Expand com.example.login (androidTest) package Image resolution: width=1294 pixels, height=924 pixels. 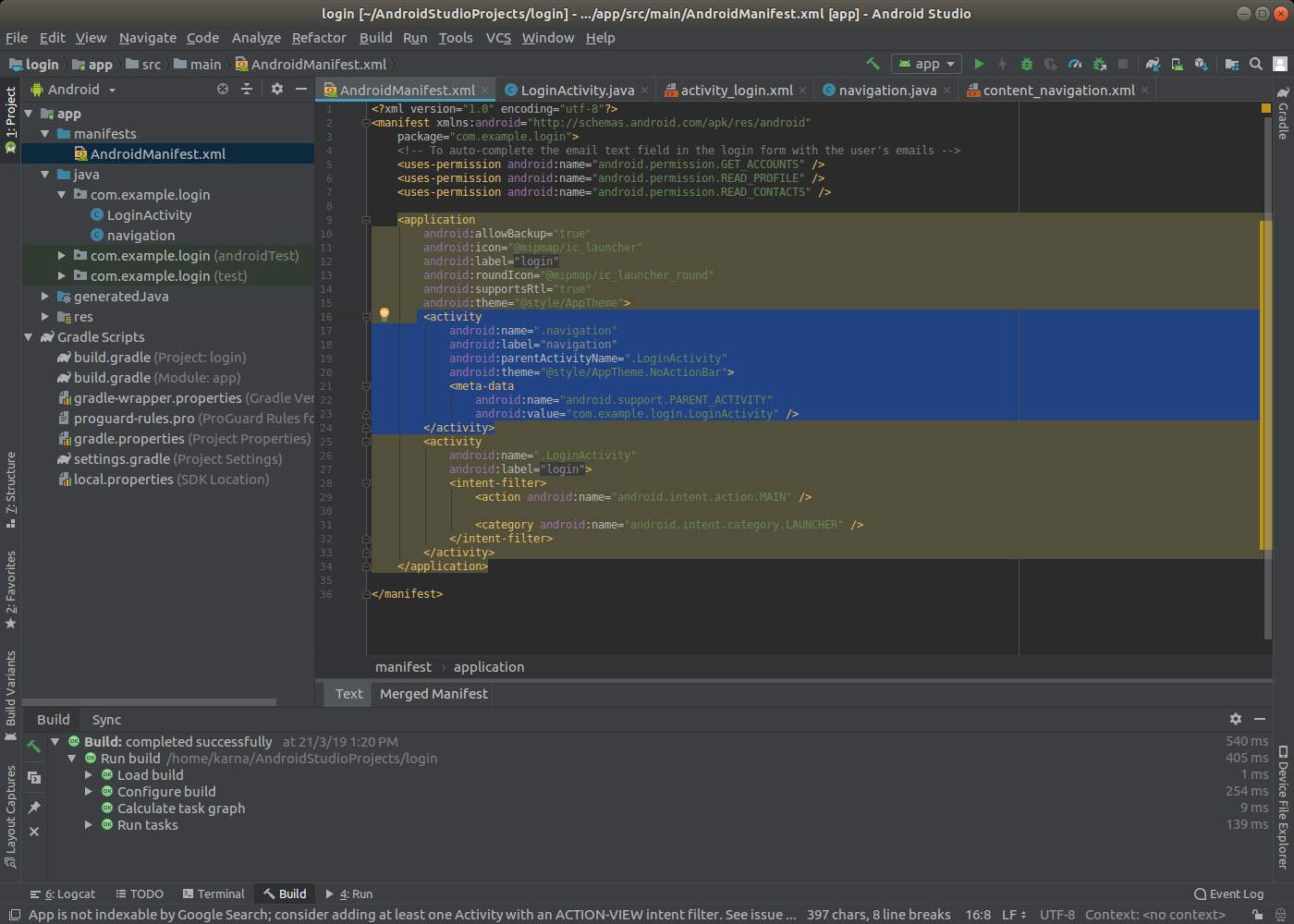tap(61, 256)
